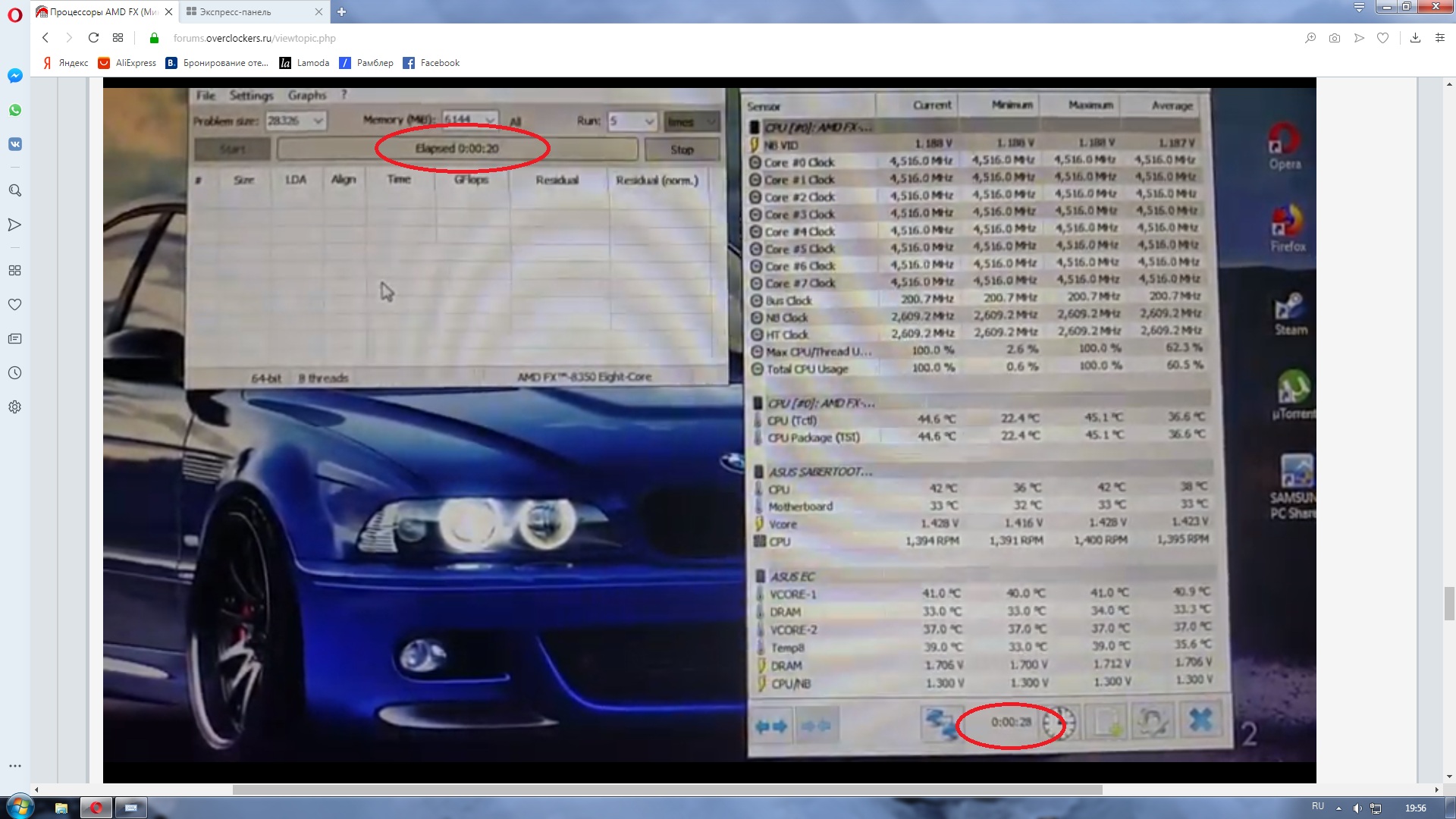
Task: Open the Easy Setup menu icon
Action: click(x=1439, y=38)
